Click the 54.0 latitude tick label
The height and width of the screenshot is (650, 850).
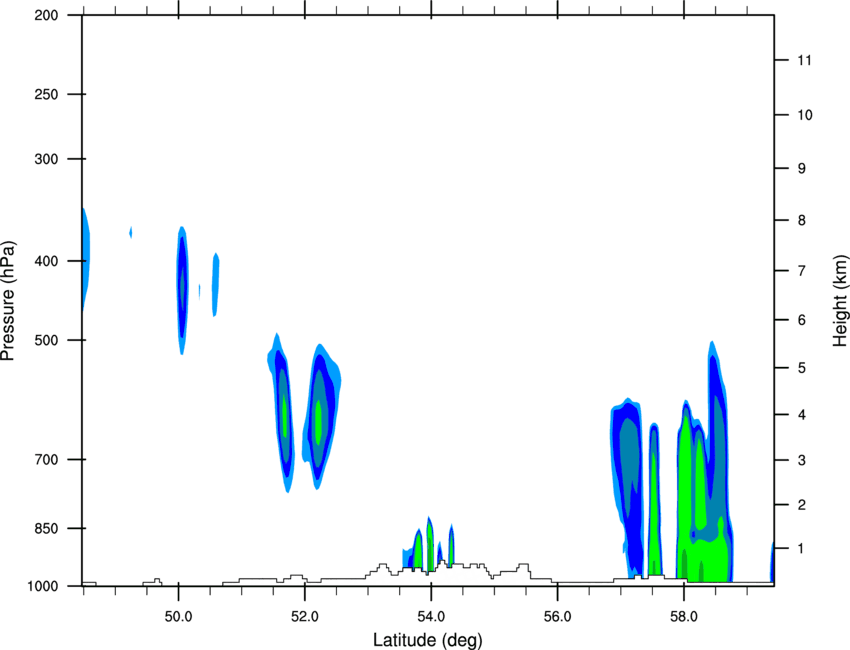(x=431, y=617)
